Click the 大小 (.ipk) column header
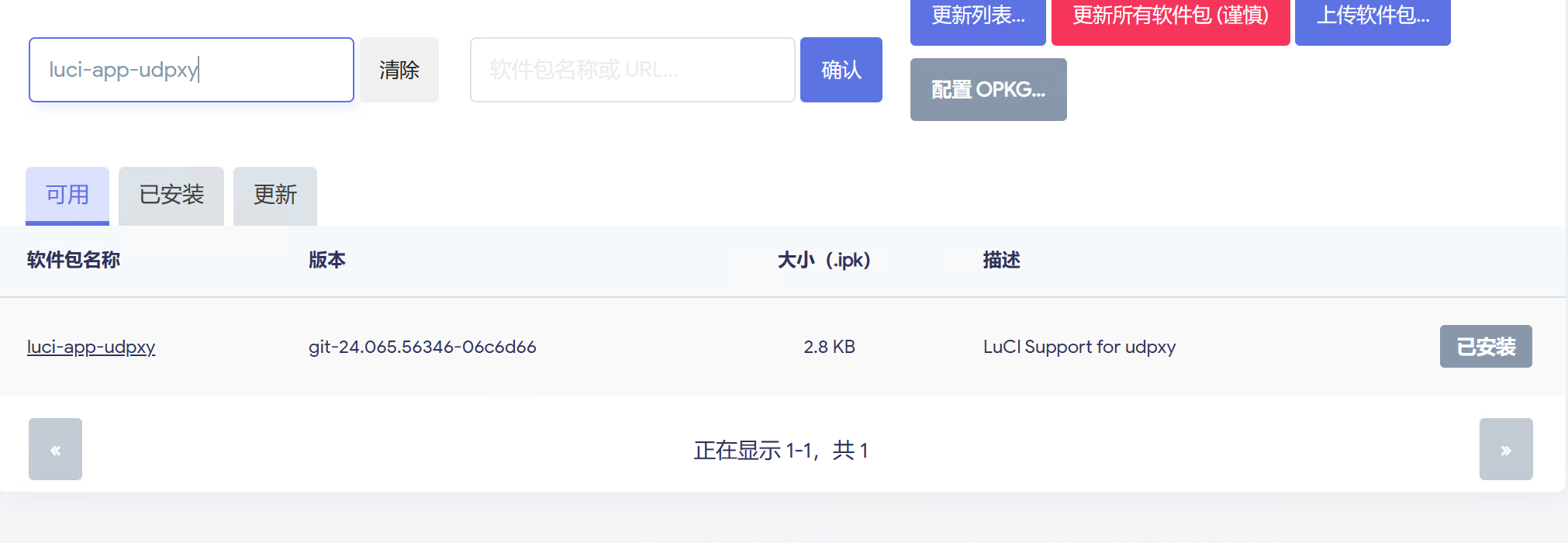The height and width of the screenshot is (543, 1568). [824, 260]
